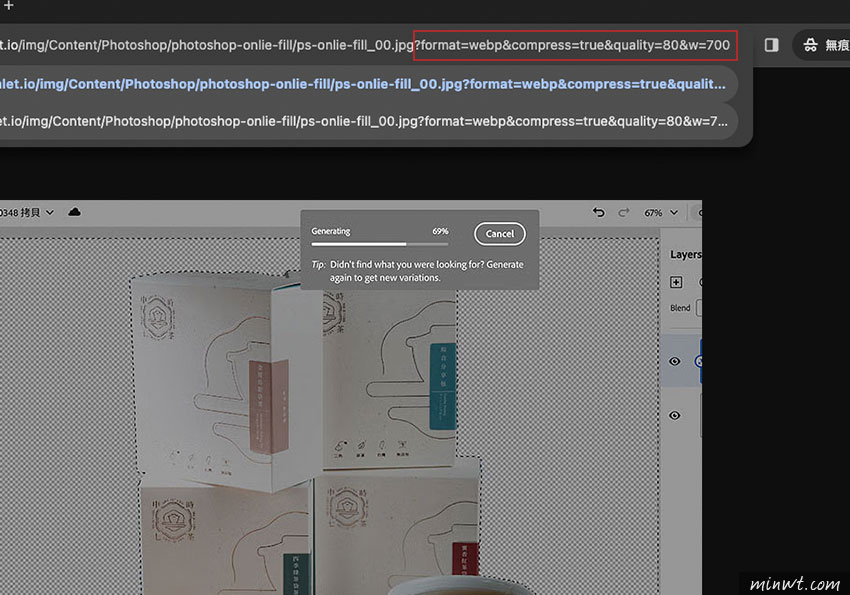Viewport: 850px width, 595px height.
Task: Cancel the Generating progress
Action: pyautogui.click(x=499, y=234)
